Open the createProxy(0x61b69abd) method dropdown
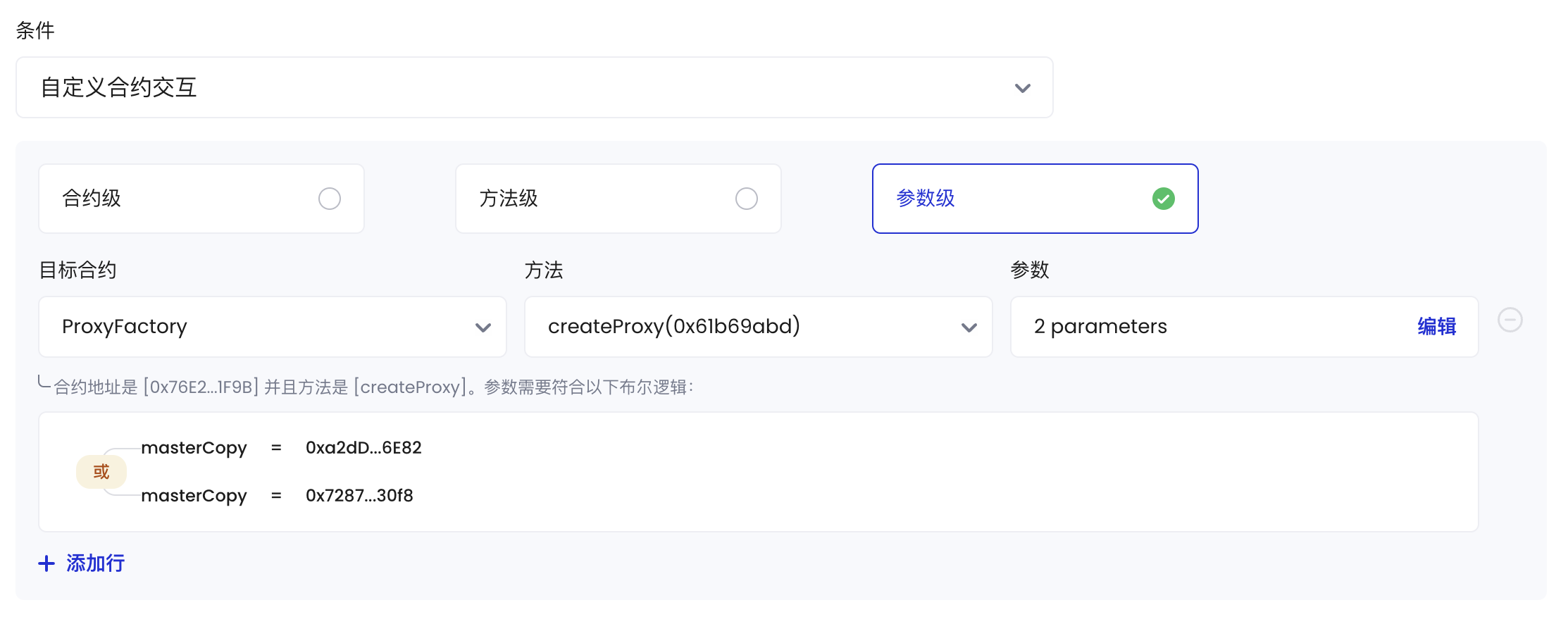Viewport: 1568px width, 624px height. [759, 327]
